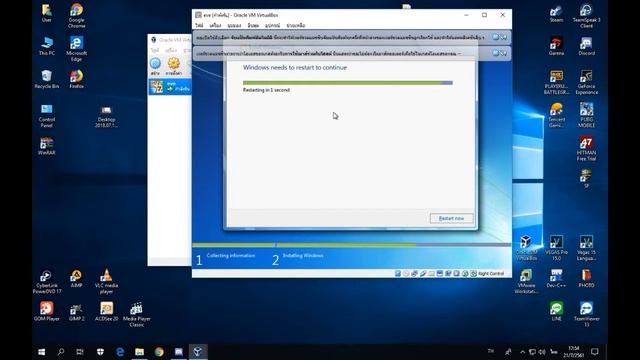Viewport: 640px width, 360px height.
Task: Open File Explorer from the taskbar
Action: [x=139, y=351]
